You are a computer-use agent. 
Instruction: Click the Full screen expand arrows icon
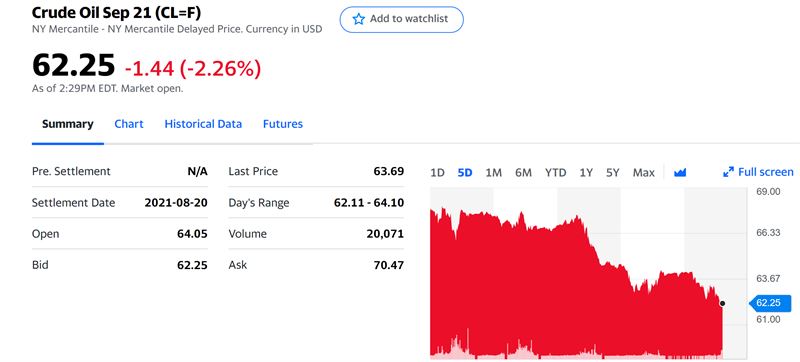pyautogui.click(x=728, y=172)
